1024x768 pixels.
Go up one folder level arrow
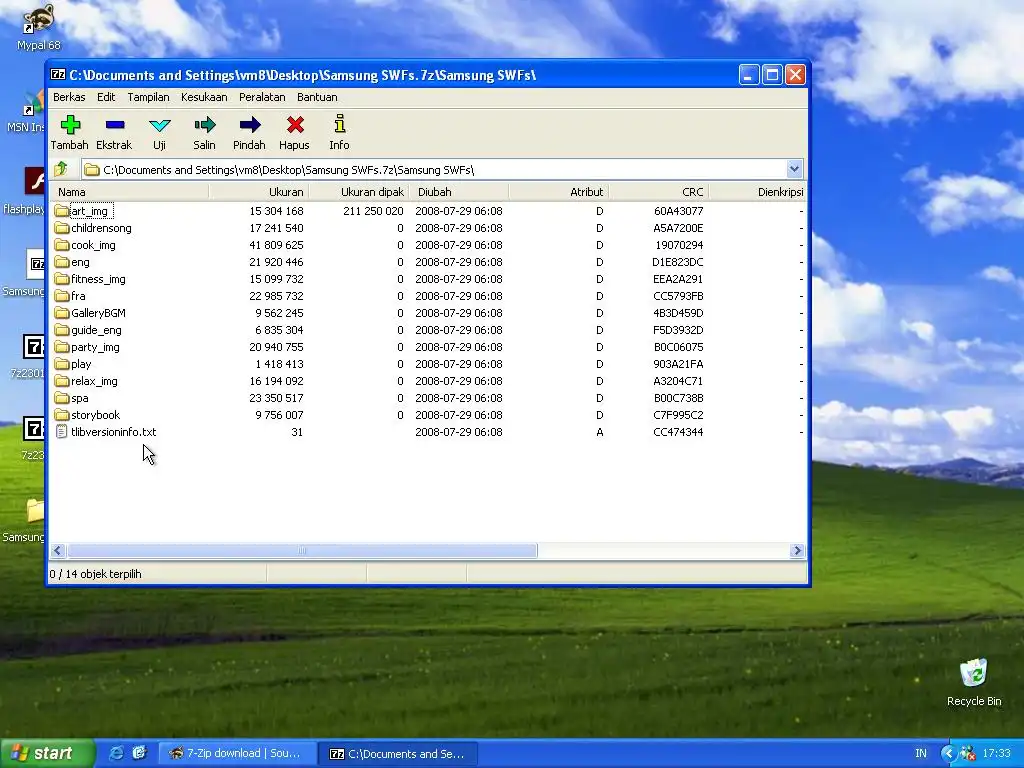[61, 169]
